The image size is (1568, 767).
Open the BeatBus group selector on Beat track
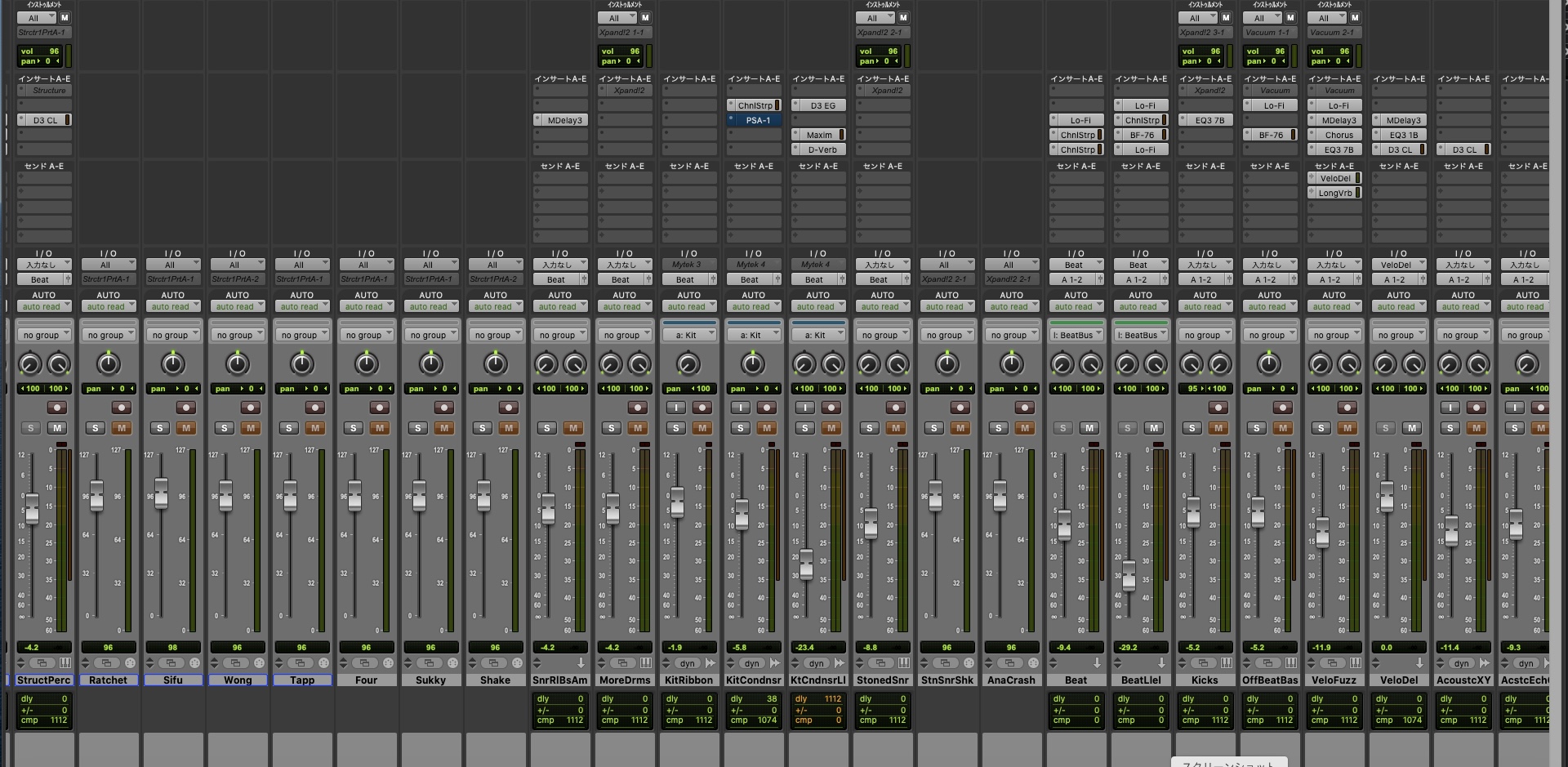point(1076,335)
